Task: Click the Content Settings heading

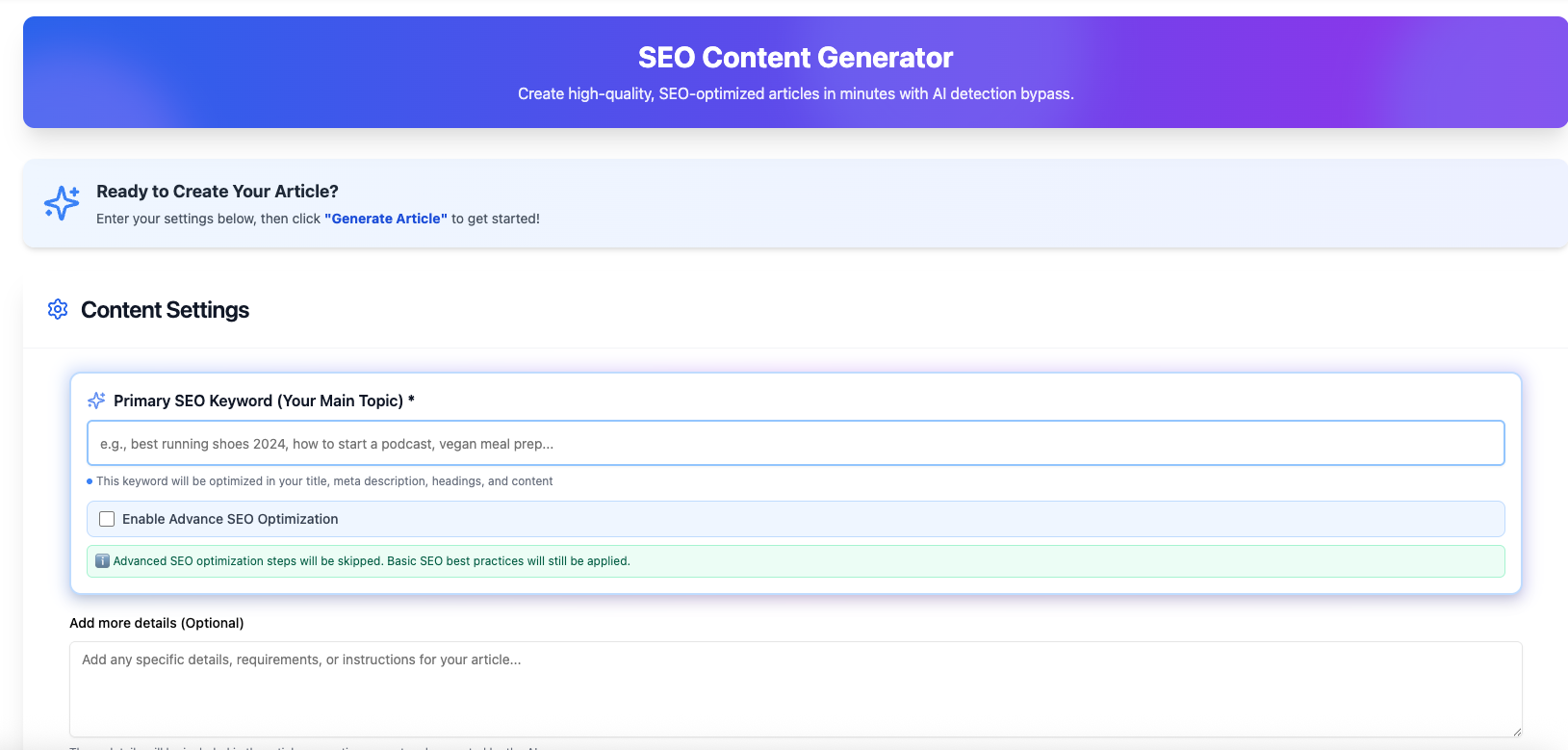Action: click(165, 310)
